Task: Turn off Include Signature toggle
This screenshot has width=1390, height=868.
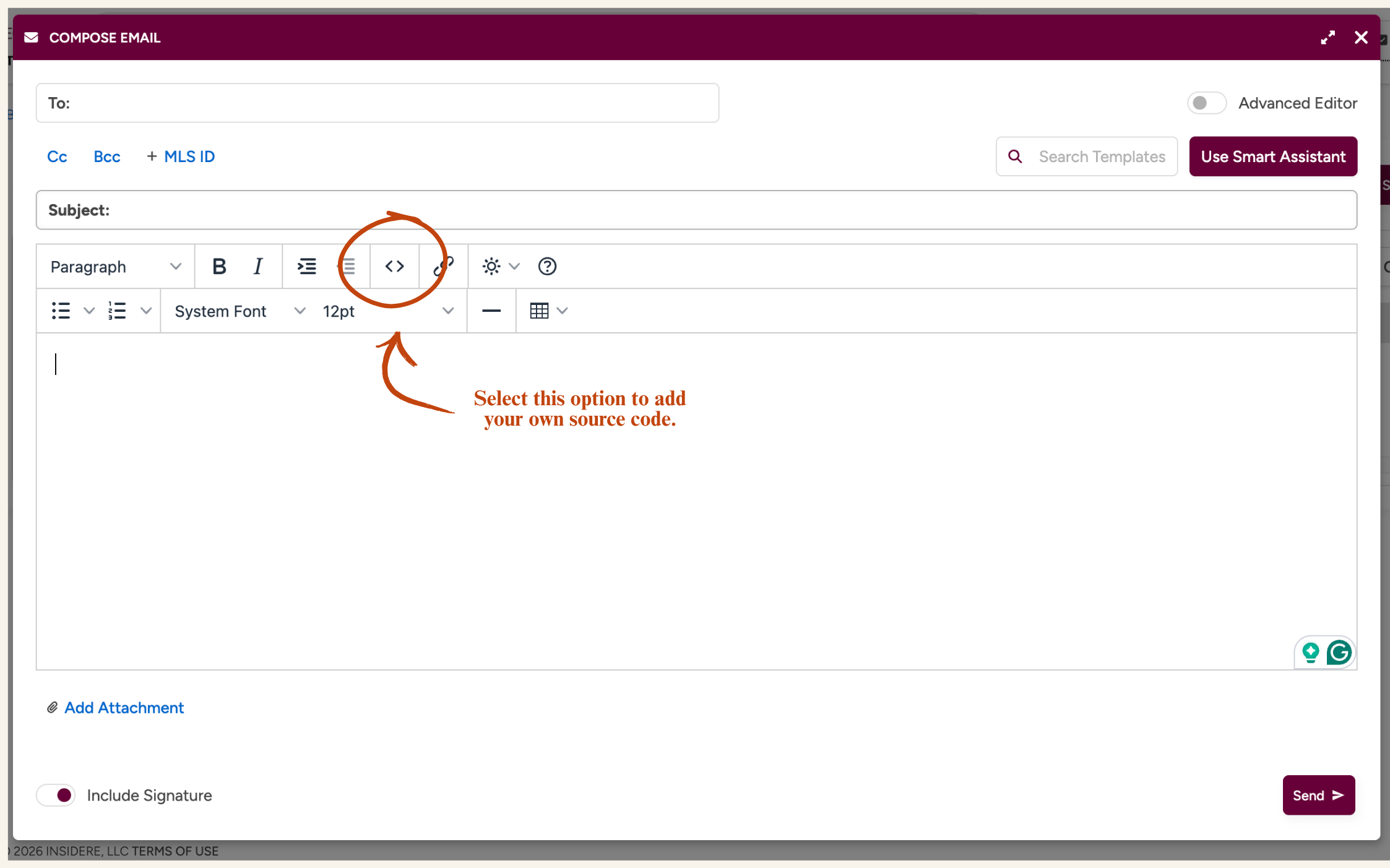Action: (56, 795)
